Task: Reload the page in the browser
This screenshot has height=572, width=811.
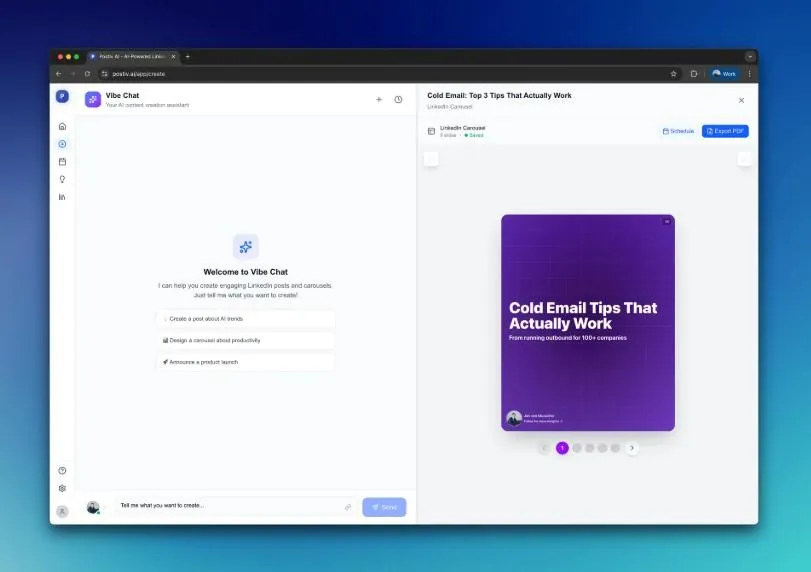Action: 87,74
